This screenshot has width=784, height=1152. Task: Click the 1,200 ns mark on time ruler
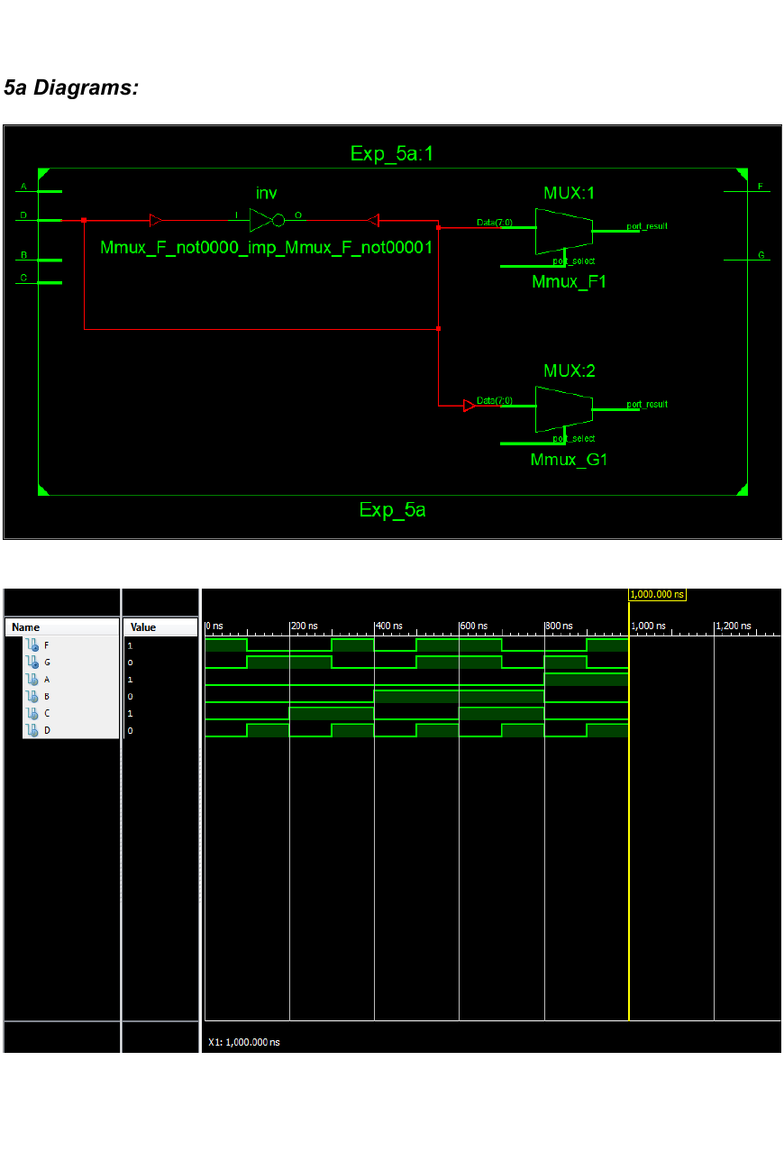733,626
